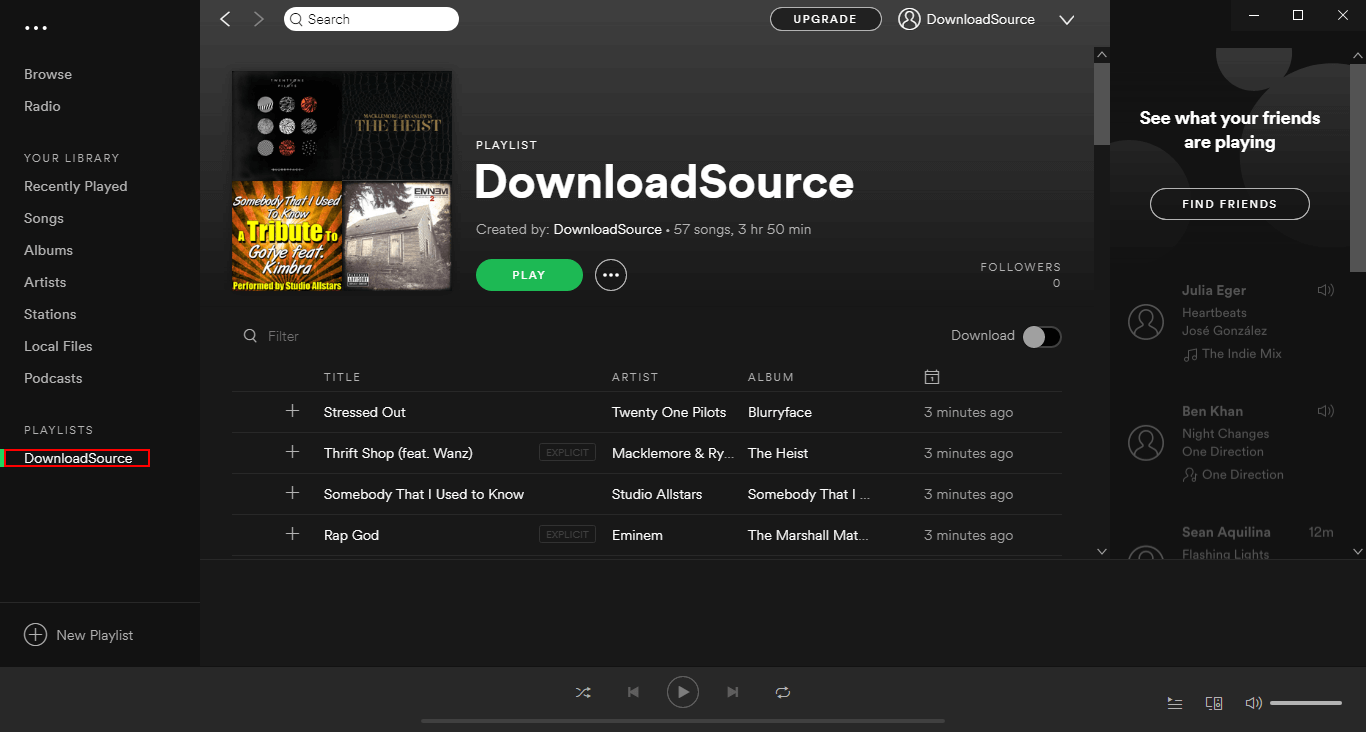
Task: Skip to previous track
Action: [x=633, y=692]
